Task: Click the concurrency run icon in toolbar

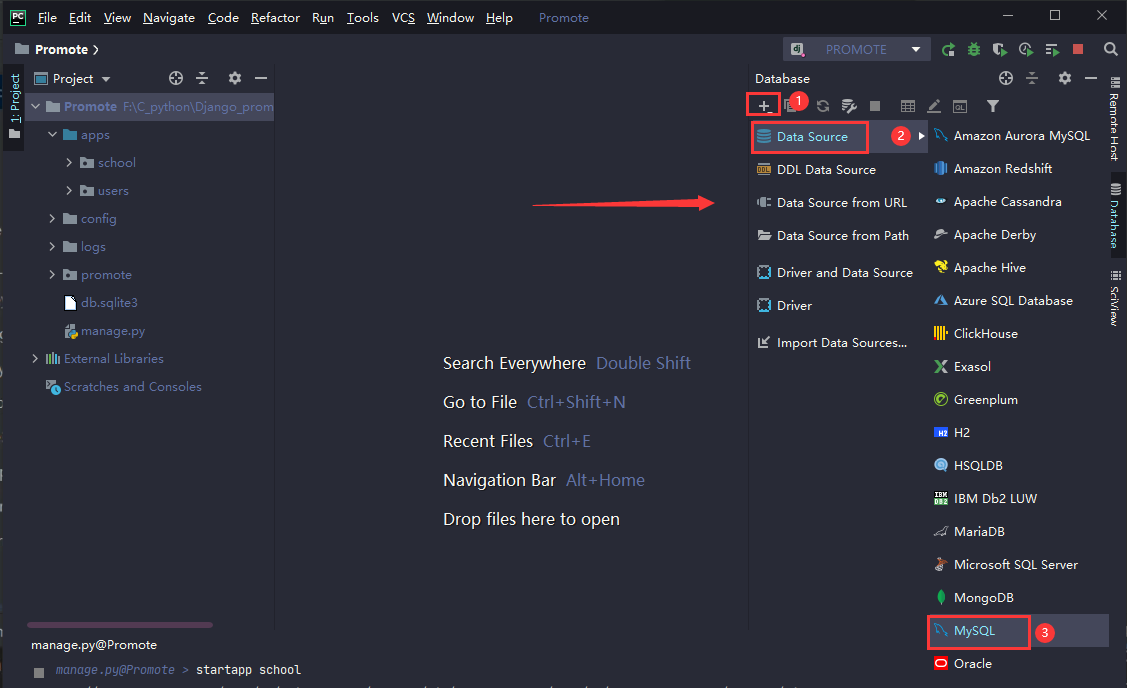Action: (1052, 50)
